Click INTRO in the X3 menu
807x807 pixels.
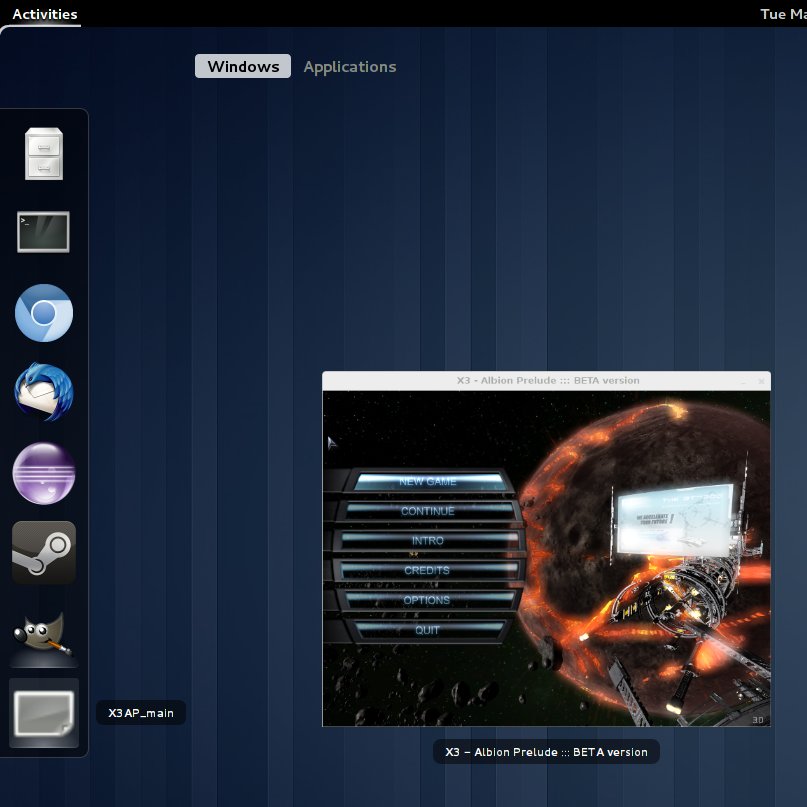tap(428, 540)
